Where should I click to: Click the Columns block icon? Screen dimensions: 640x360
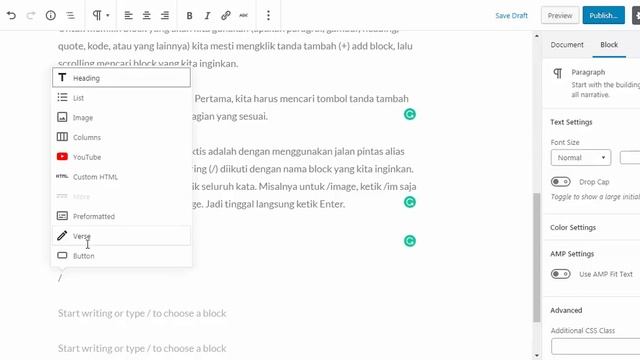[62, 137]
